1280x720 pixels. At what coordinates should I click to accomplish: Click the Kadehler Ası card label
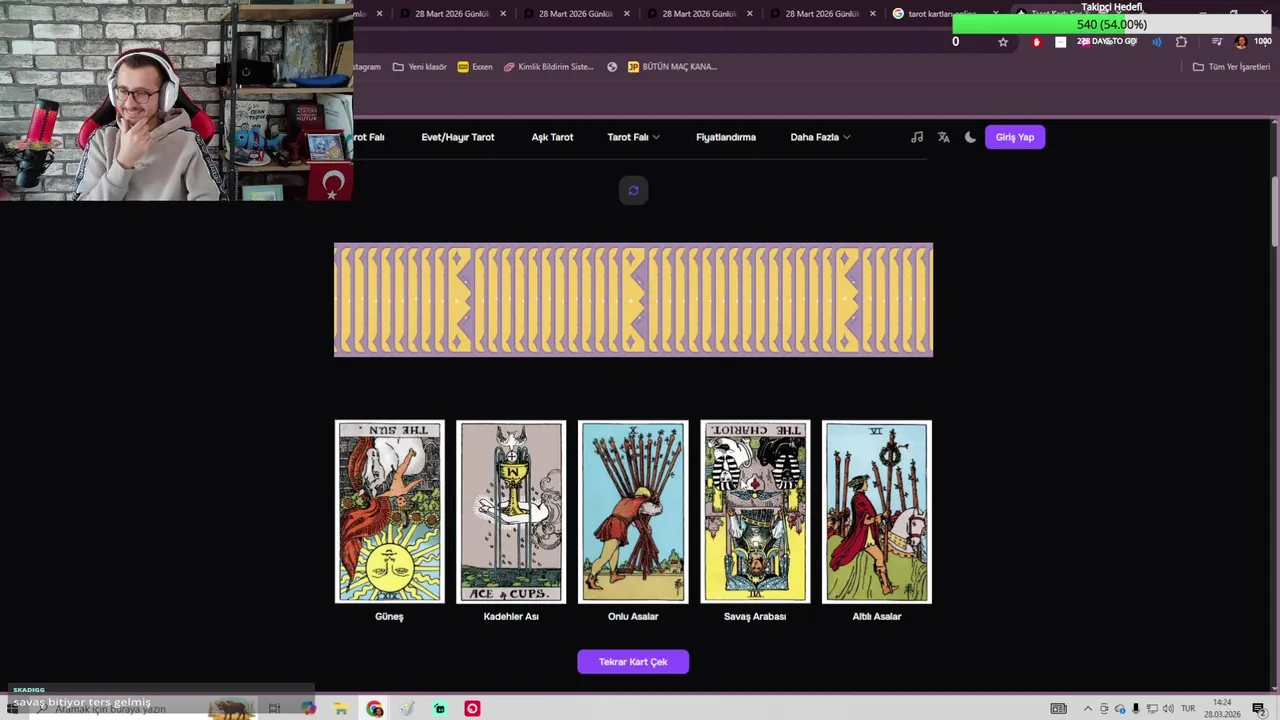(x=511, y=616)
